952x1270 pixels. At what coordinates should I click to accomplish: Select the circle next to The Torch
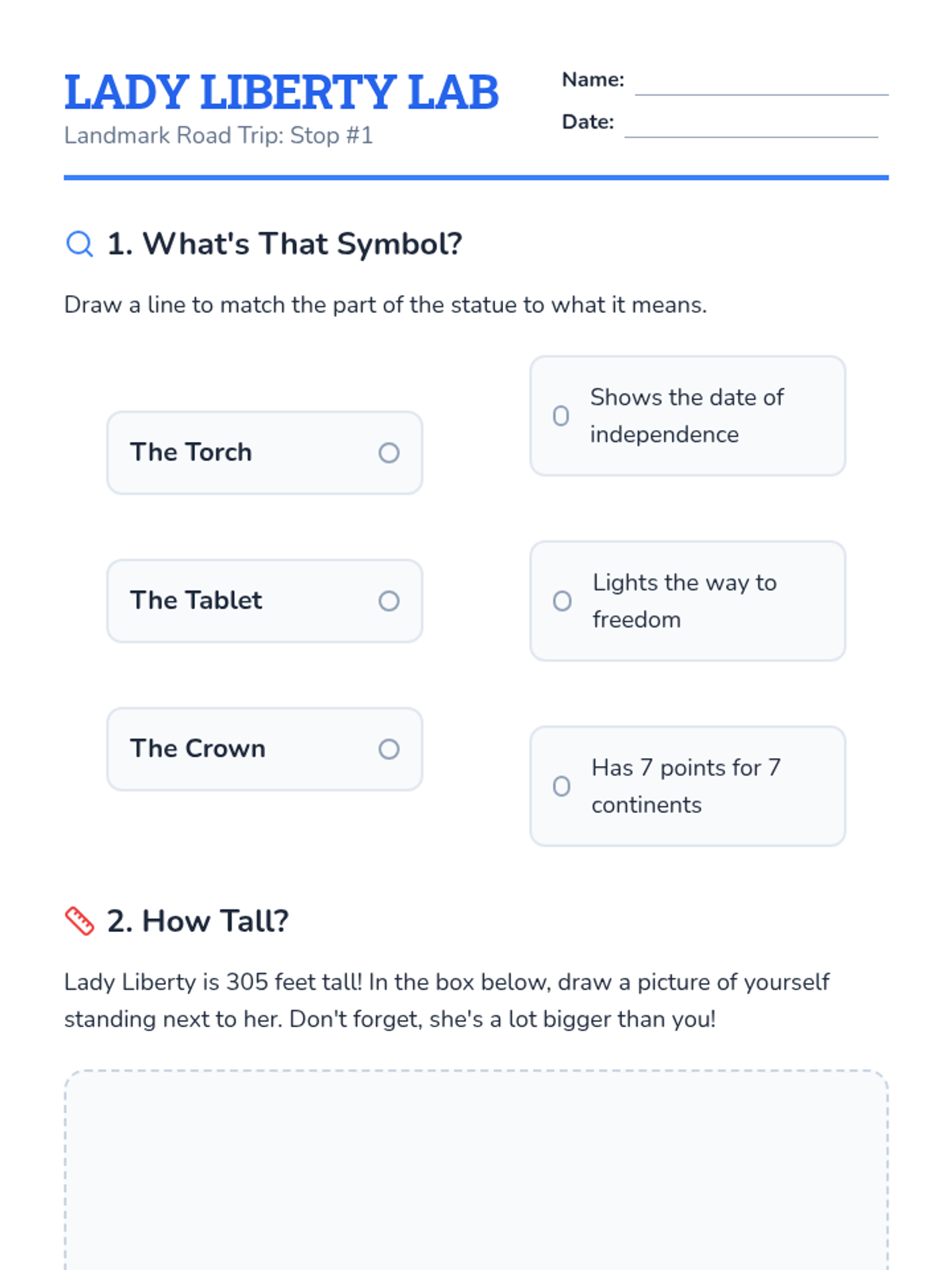point(389,452)
